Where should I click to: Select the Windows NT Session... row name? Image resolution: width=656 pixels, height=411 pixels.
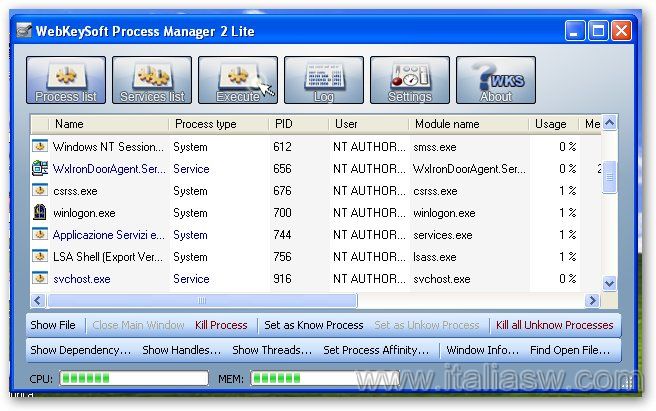[x=108, y=147]
